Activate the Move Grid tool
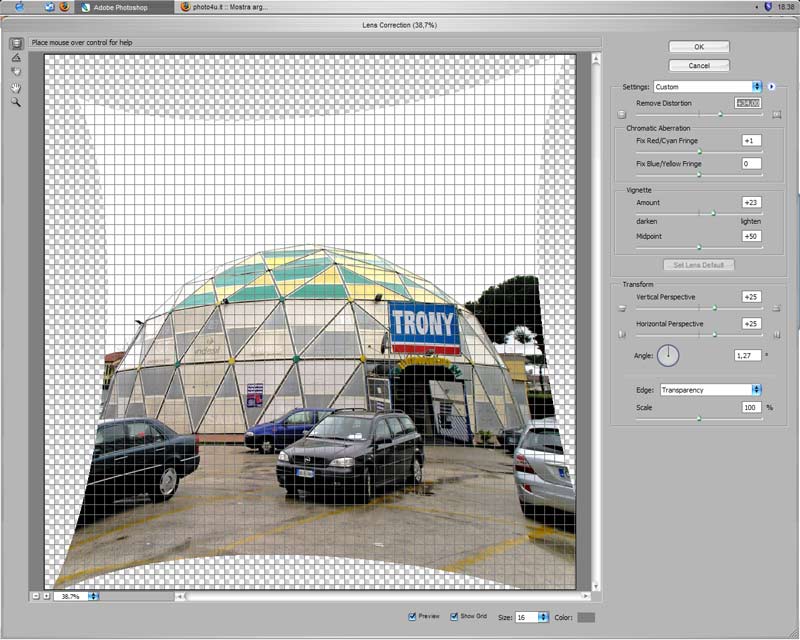The height and width of the screenshot is (640, 800). tap(16, 72)
